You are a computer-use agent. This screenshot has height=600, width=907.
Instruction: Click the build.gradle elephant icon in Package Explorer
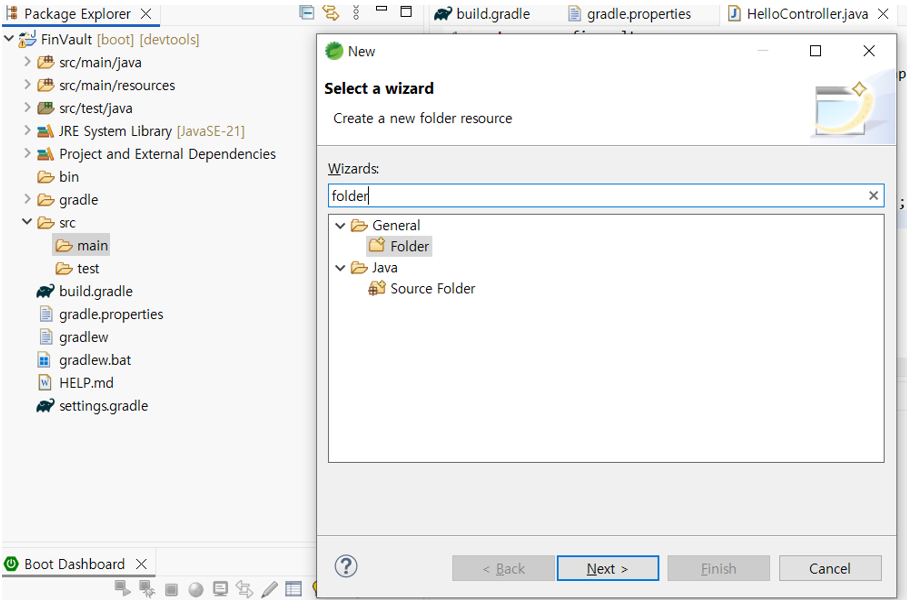coord(45,291)
